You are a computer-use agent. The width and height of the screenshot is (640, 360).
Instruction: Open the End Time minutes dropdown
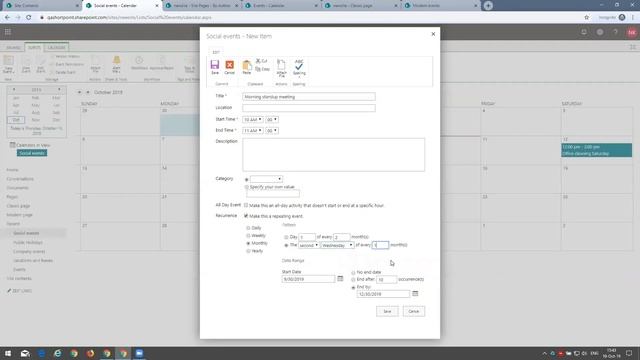click(x=272, y=131)
